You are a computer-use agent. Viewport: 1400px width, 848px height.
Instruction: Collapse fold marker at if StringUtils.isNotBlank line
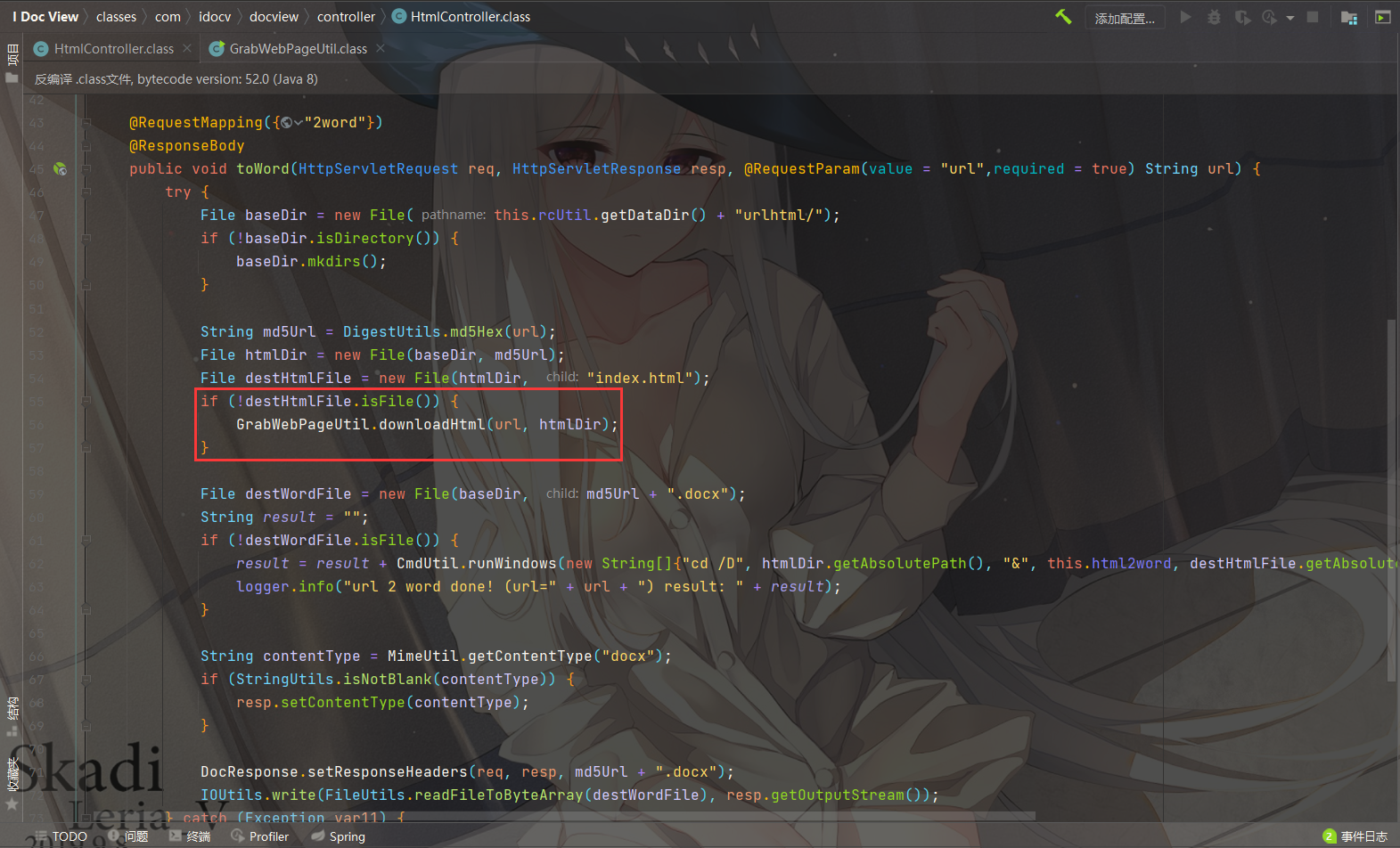(86, 680)
